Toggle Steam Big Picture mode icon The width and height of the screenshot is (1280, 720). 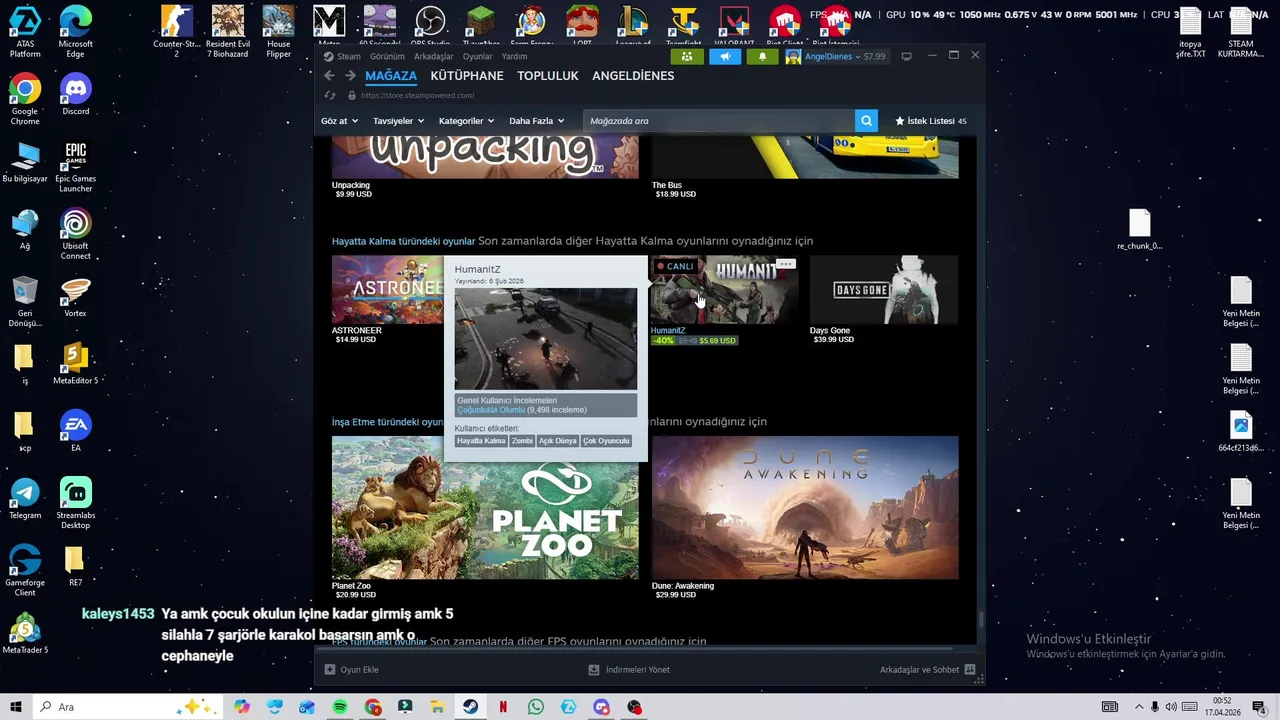pos(906,56)
